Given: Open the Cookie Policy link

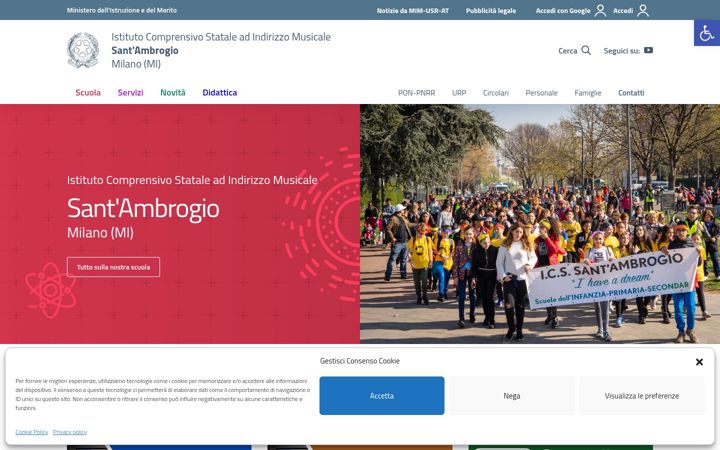Looking at the screenshot, I should tap(32, 432).
